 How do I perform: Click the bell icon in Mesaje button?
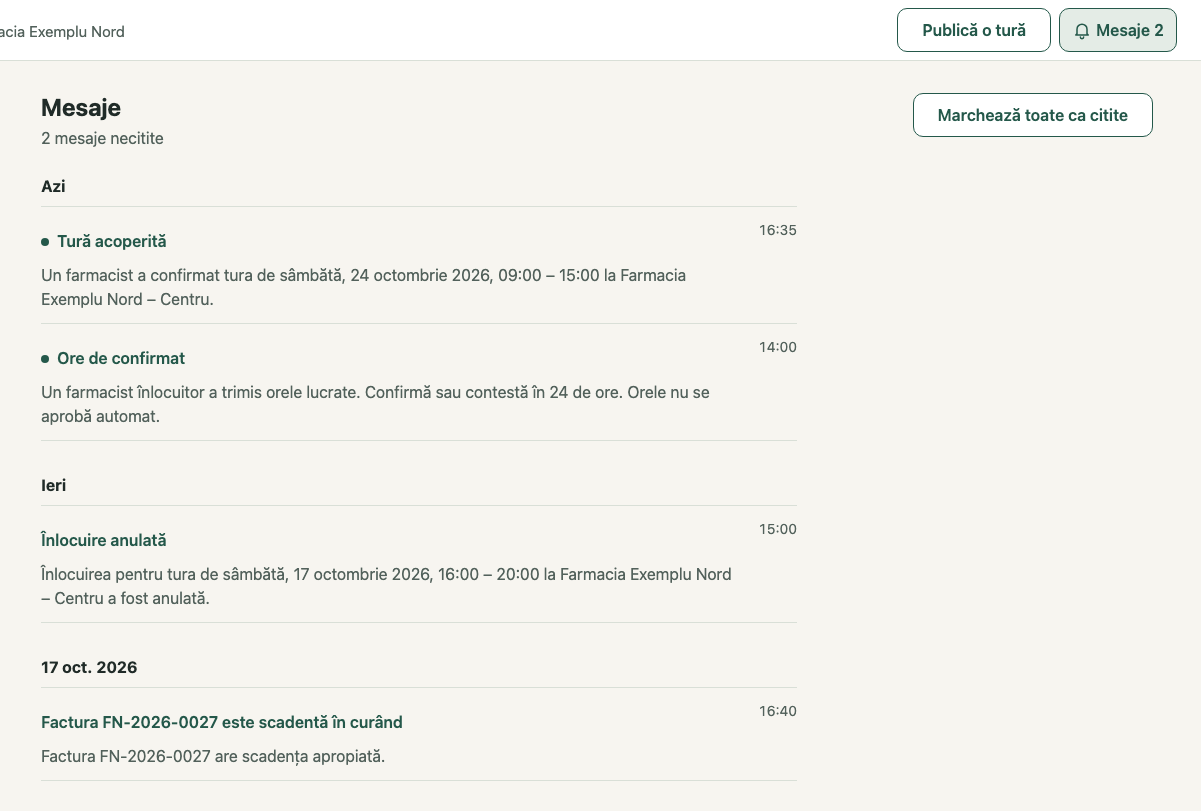(1081, 31)
